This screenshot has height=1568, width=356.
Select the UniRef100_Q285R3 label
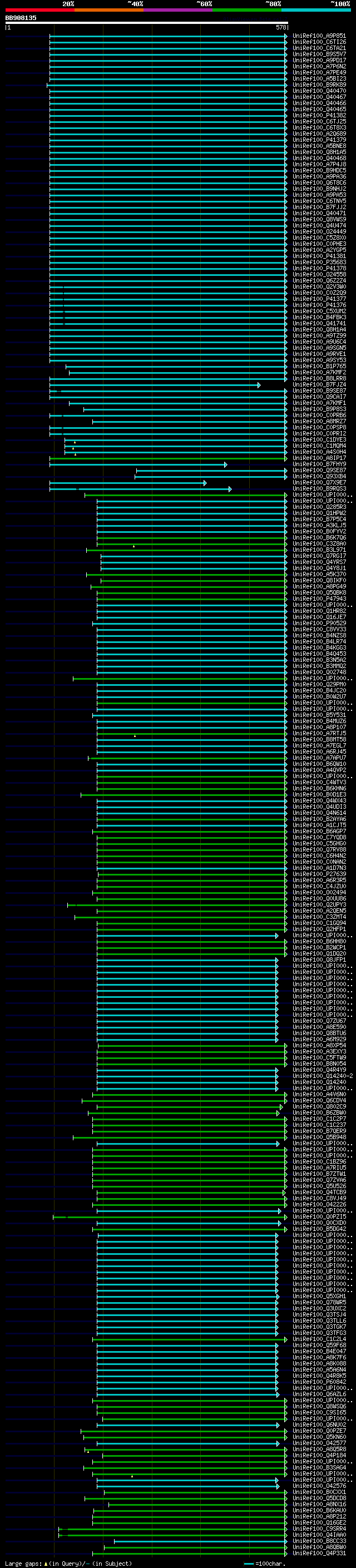319,507
